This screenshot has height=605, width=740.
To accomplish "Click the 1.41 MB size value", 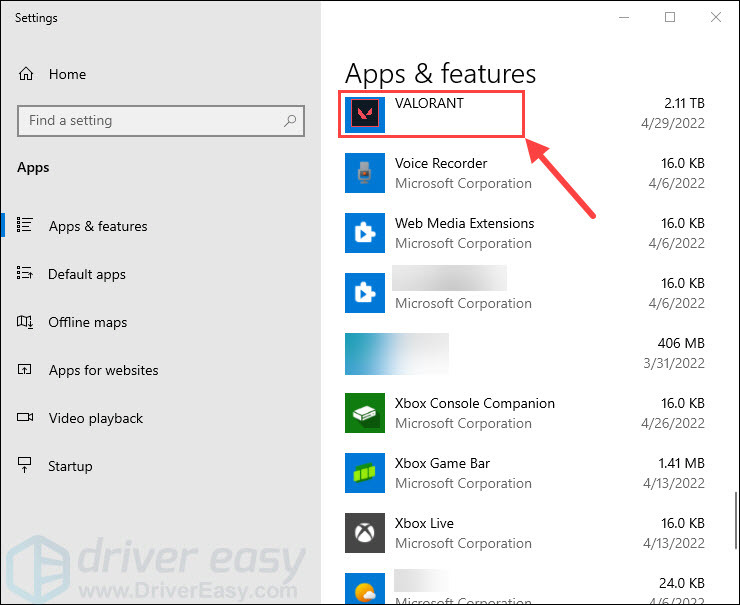I will [x=681, y=463].
